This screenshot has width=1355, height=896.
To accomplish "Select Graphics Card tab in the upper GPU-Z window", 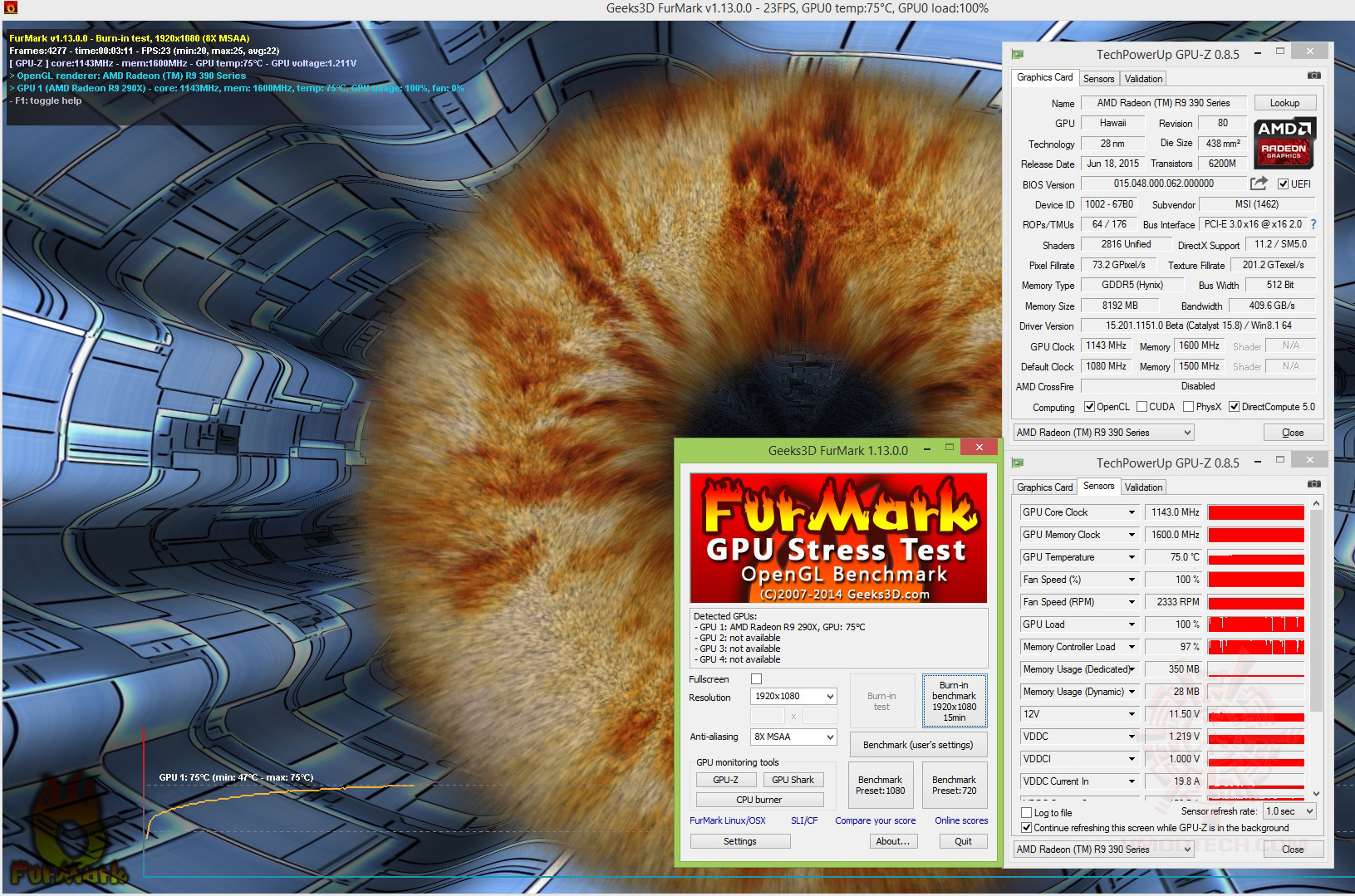I will (x=1045, y=77).
